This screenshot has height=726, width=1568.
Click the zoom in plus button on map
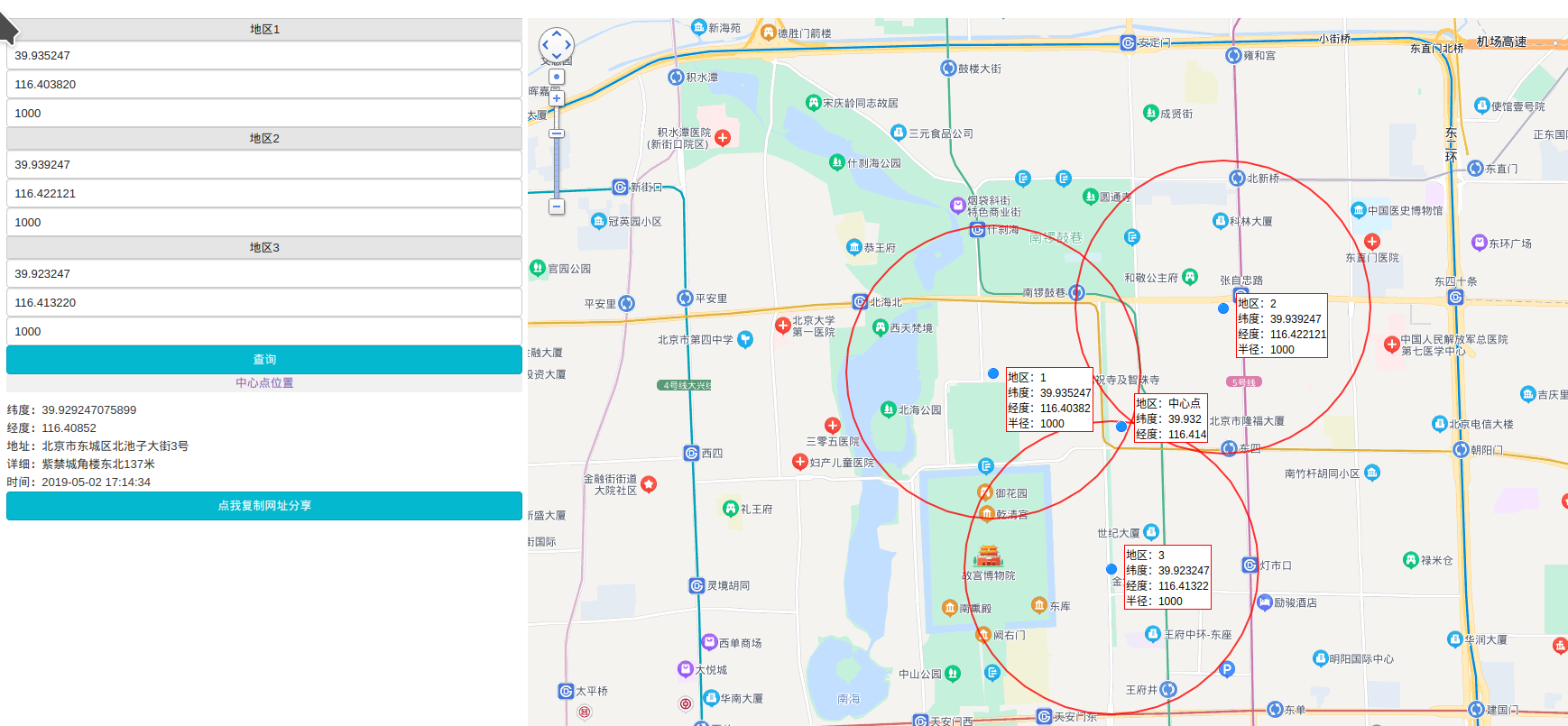pyautogui.click(x=557, y=98)
